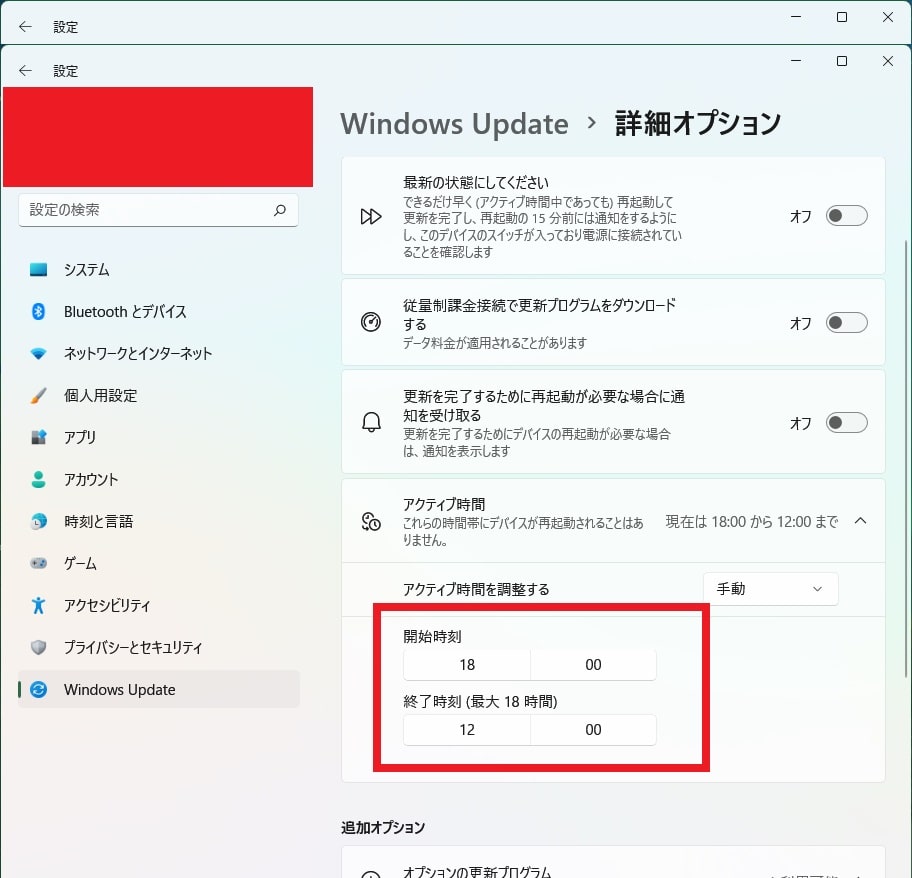Open the 手動 active hours dropdown
This screenshot has height=878, width=912.
click(x=771, y=589)
